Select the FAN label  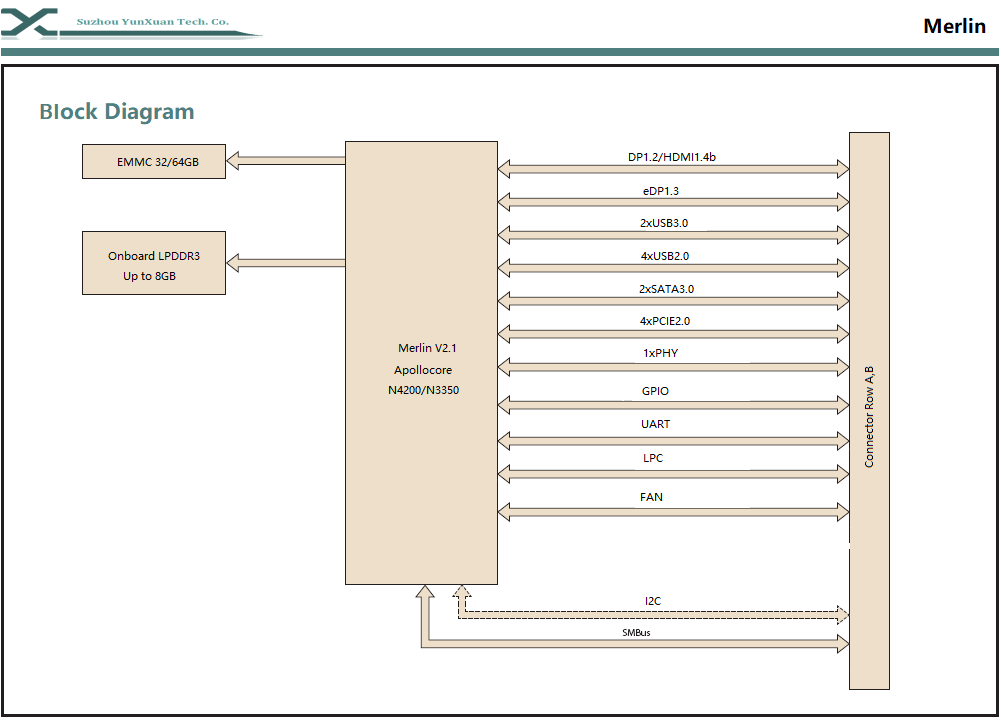pos(651,497)
